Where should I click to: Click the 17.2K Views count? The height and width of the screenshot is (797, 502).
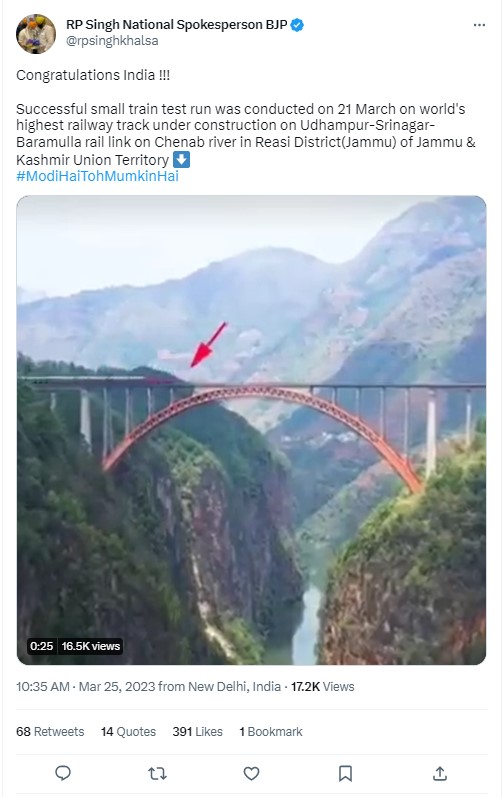tap(323, 687)
